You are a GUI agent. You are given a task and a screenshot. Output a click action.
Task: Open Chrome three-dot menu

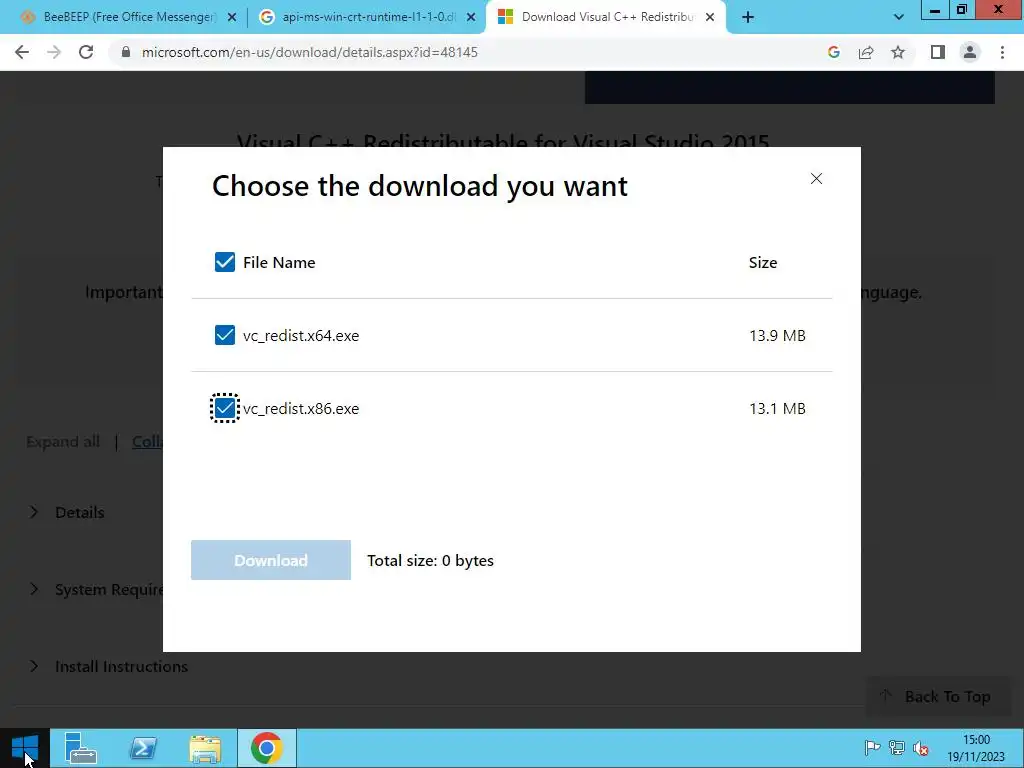[1002, 52]
